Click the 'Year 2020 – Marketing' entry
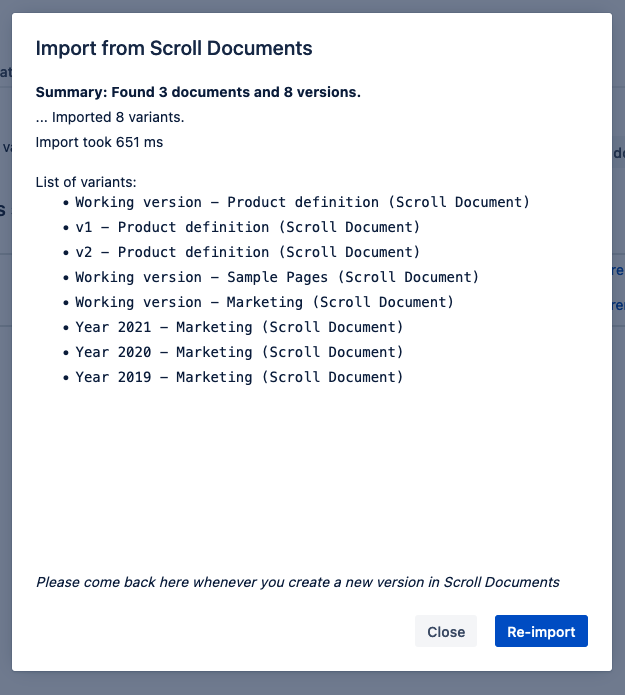The image size is (625, 695). pos(239,352)
